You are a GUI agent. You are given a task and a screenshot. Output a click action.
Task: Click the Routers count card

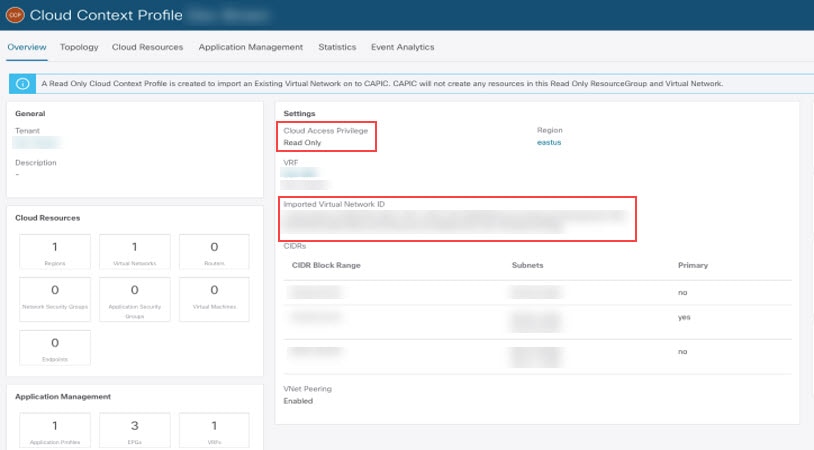pyautogui.click(x=214, y=252)
